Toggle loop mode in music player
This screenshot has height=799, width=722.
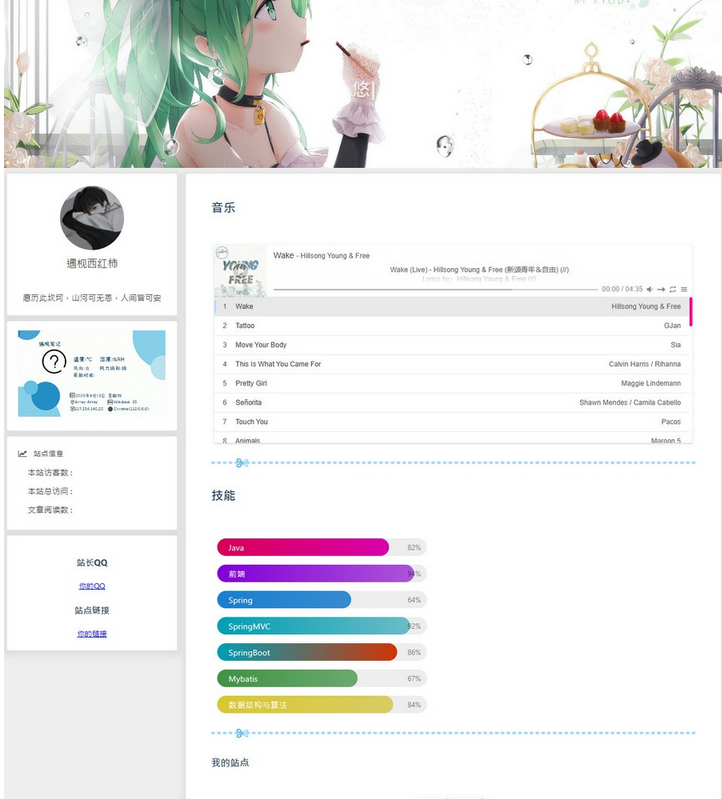point(673,289)
